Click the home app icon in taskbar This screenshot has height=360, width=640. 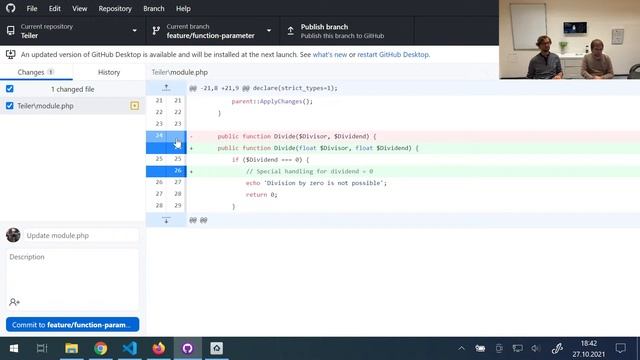(x=217, y=348)
